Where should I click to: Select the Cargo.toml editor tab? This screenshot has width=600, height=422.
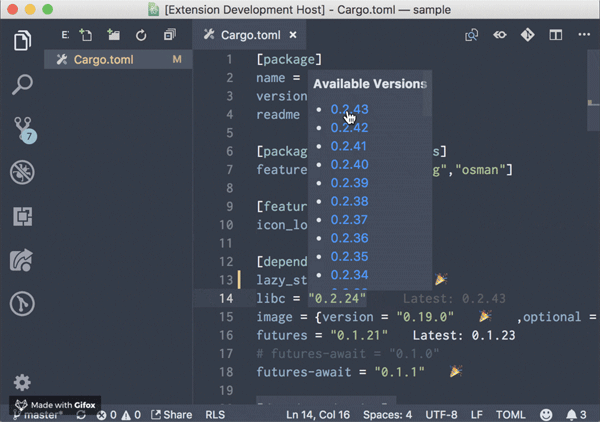click(x=252, y=35)
